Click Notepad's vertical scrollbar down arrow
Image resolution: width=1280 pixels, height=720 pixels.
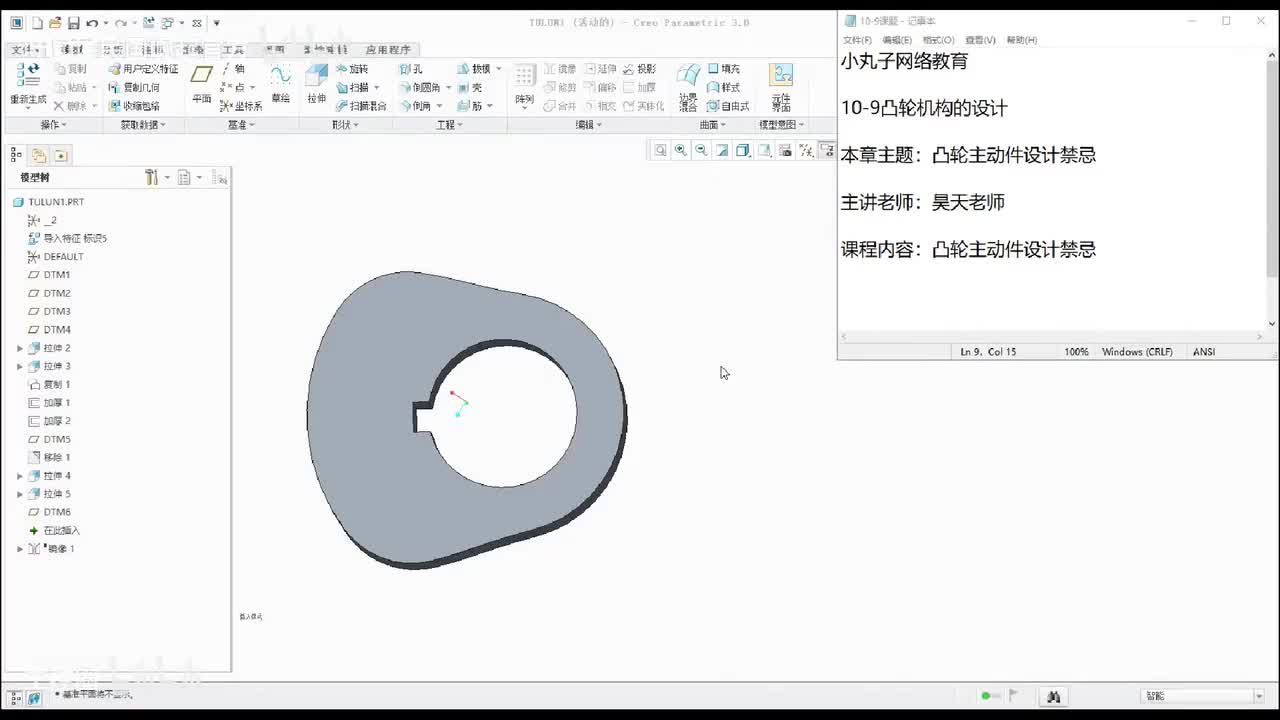(1272, 323)
